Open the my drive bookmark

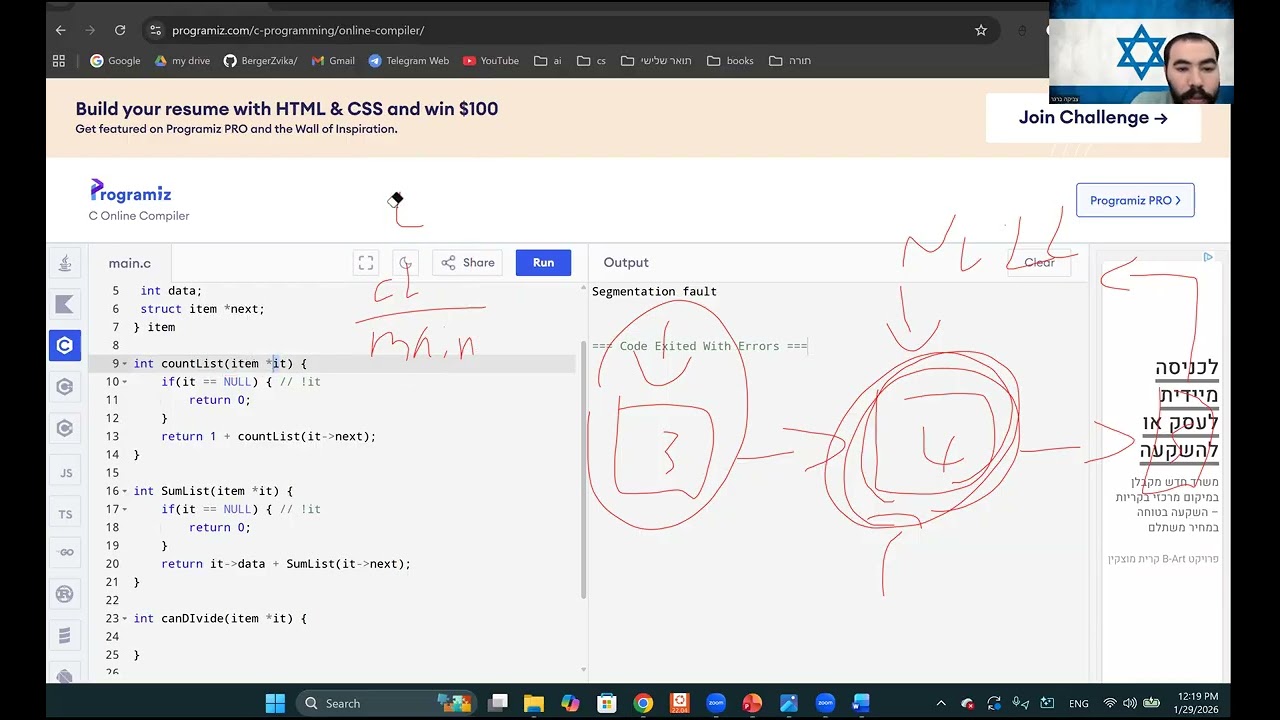(182, 60)
